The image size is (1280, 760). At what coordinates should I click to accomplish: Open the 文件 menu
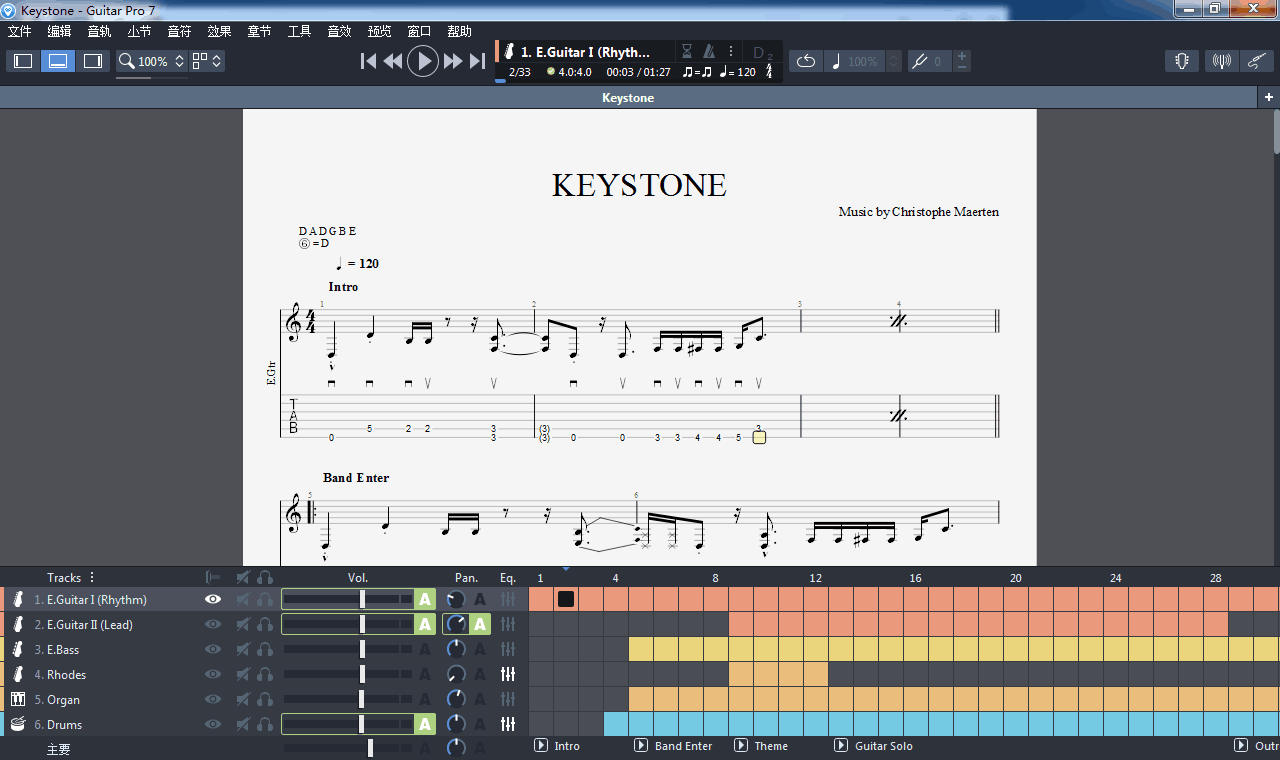(20, 31)
